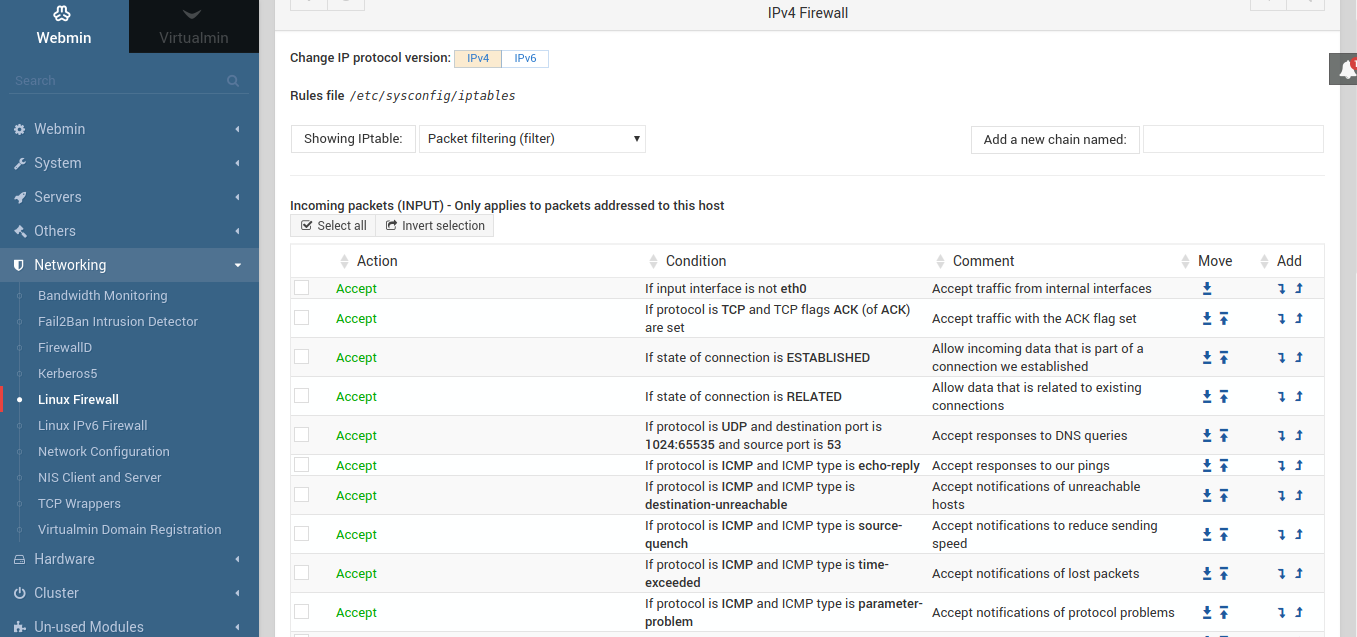Select the destination-unreachable rule checkbox

click(302, 494)
